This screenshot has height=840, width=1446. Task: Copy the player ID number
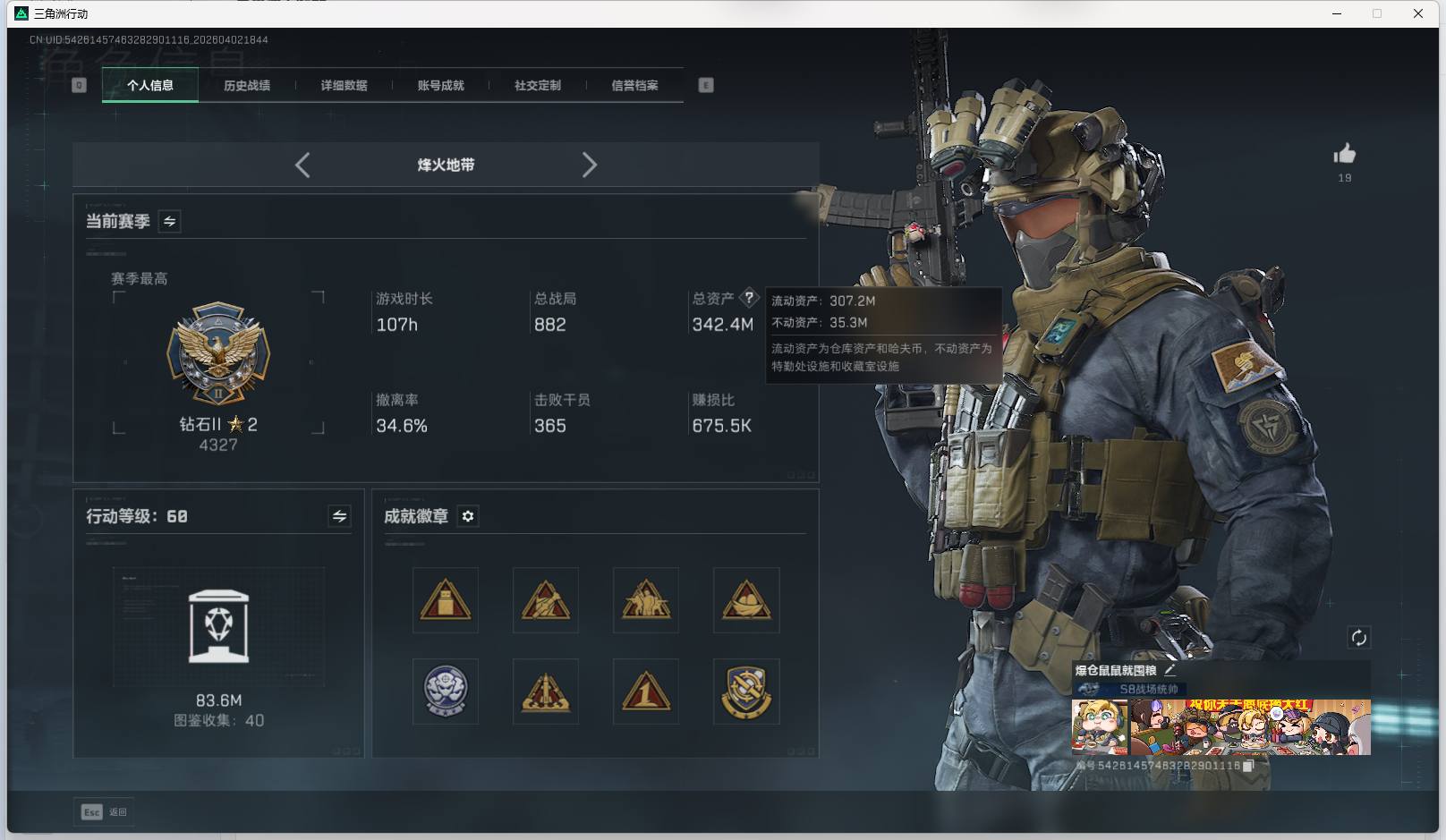point(1248,766)
